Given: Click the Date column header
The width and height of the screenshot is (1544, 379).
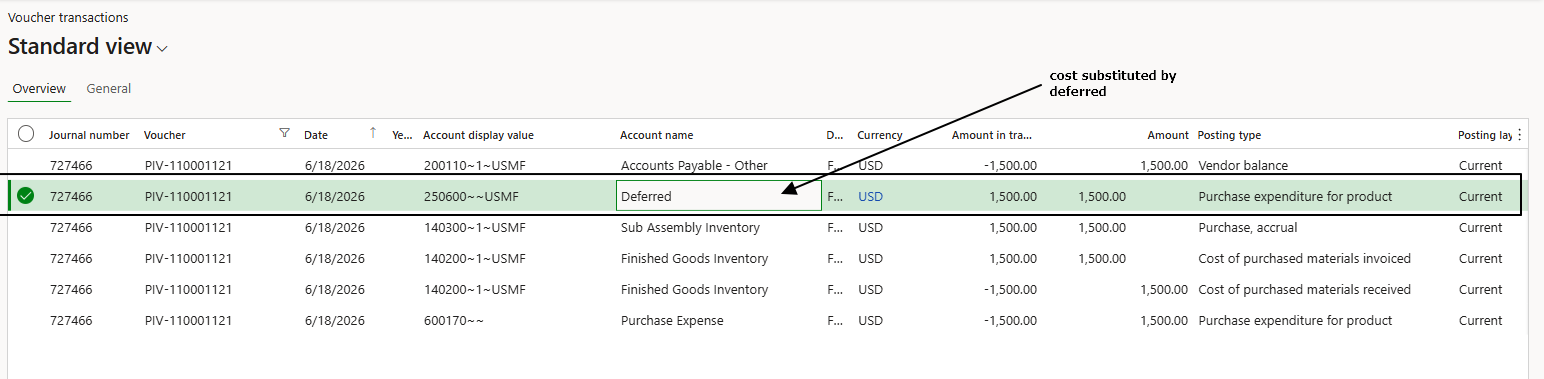Looking at the screenshot, I should tap(316, 135).
